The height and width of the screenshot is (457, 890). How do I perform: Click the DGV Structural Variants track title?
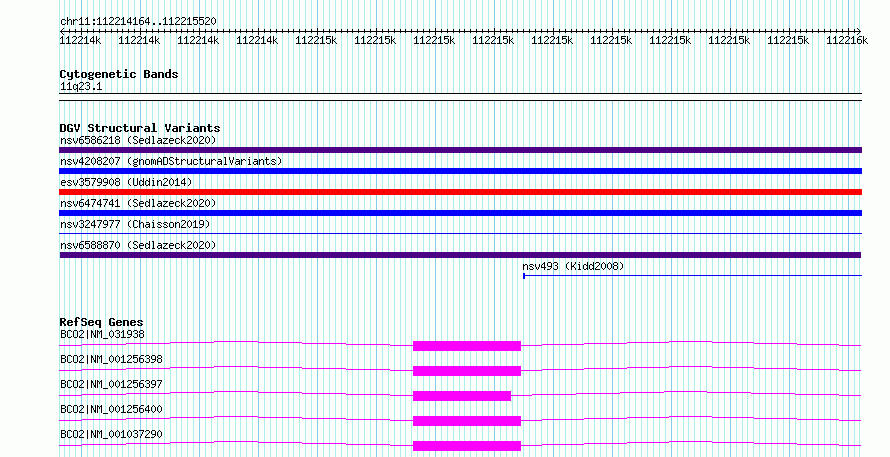click(x=140, y=128)
